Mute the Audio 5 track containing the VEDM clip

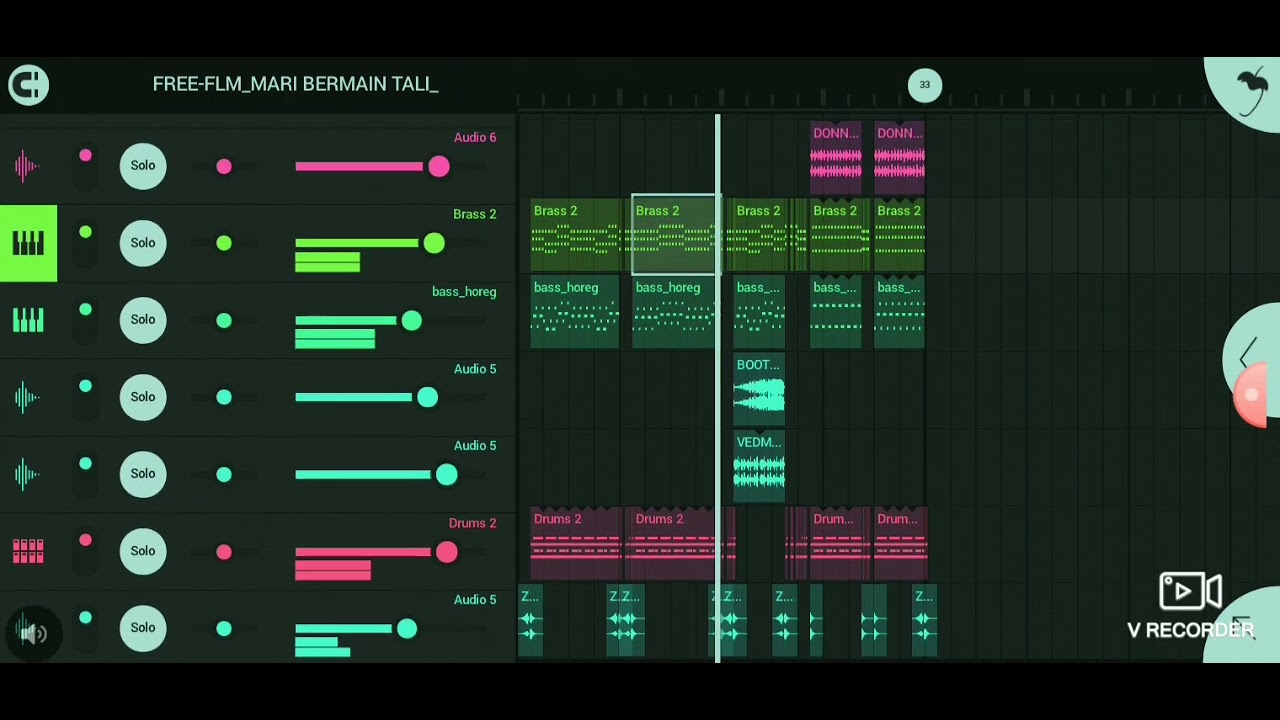tap(86, 474)
